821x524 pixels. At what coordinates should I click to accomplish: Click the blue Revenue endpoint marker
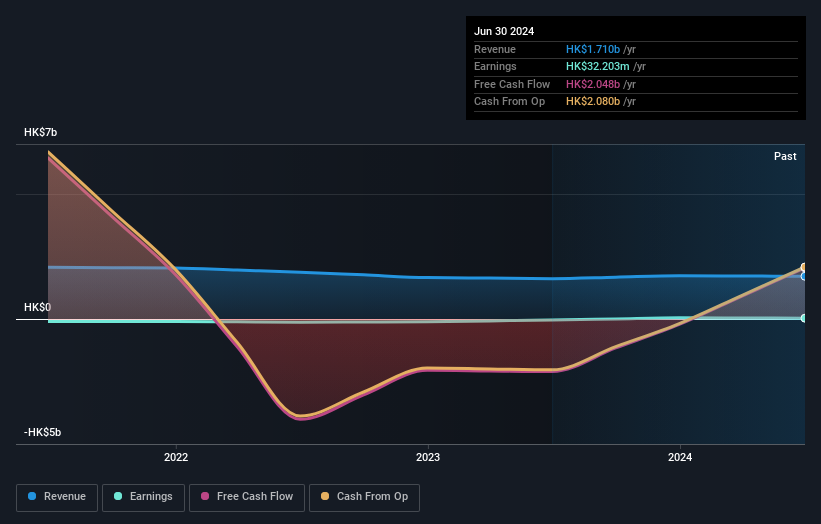(x=804, y=276)
